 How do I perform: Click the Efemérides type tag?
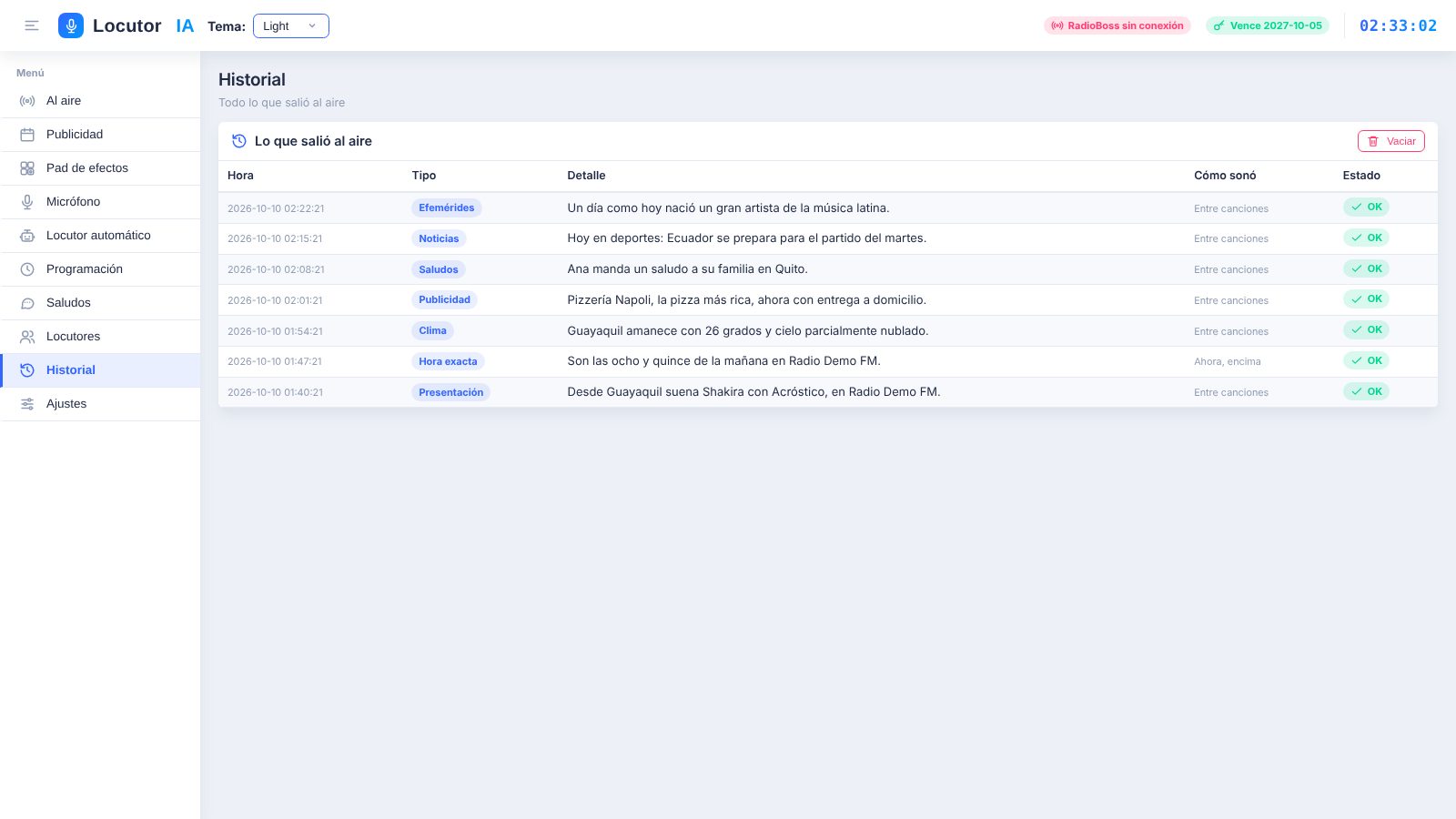[x=446, y=207]
